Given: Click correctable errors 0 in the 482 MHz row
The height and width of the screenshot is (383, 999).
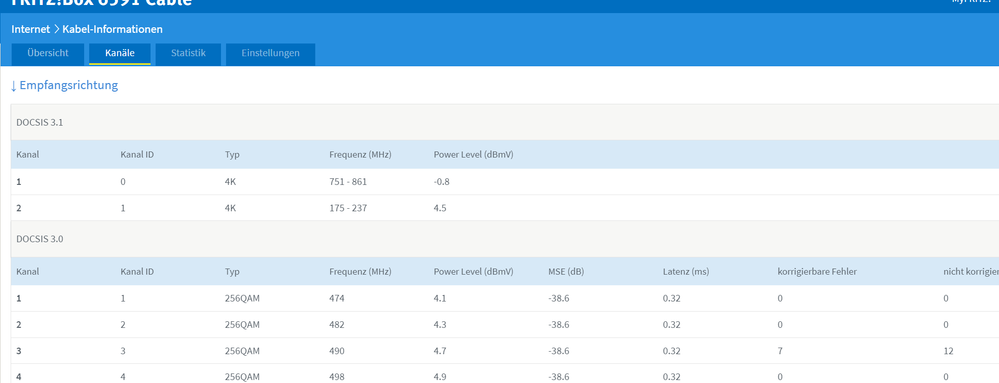Looking at the screenshot, I should pos(780,324).
